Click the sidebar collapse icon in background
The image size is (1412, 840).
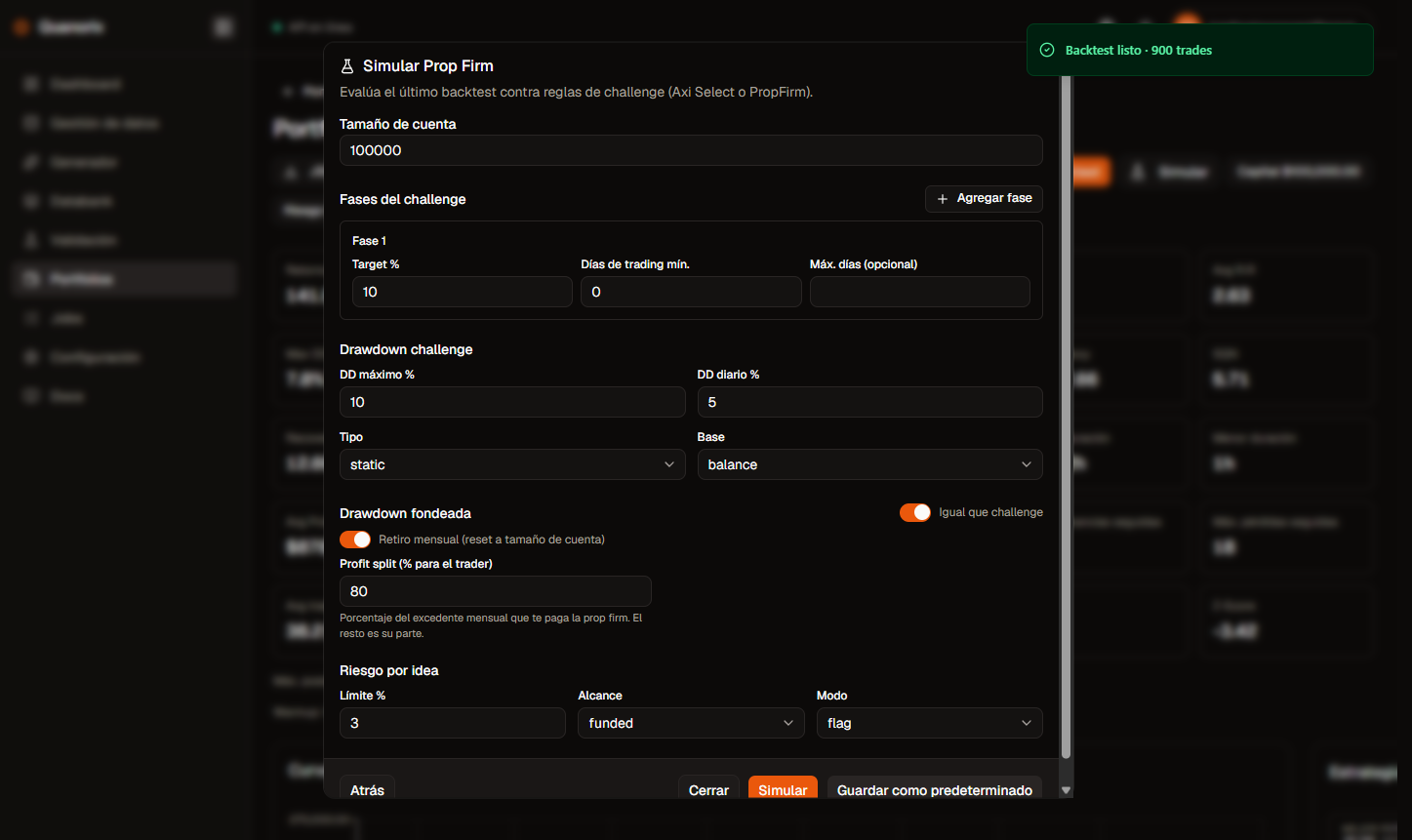(x=223, y=27)
